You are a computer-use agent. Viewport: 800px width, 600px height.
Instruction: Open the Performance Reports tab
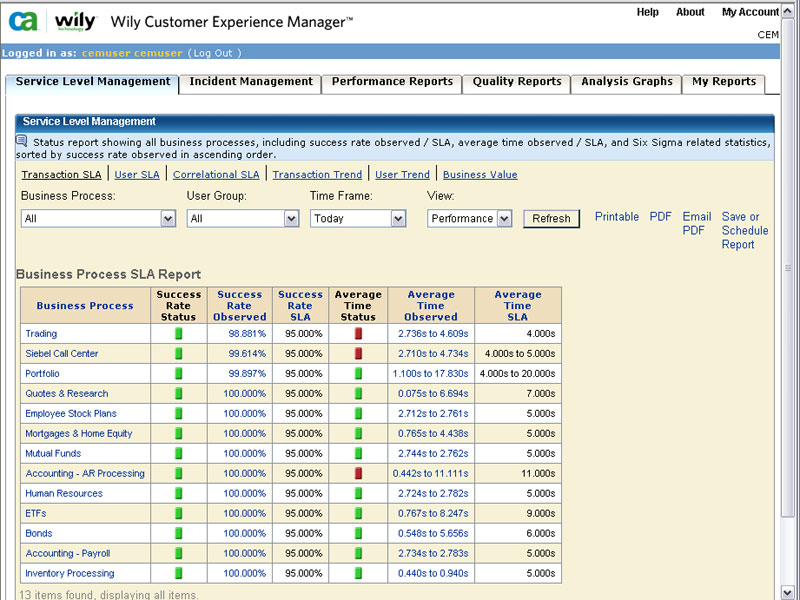392,82
